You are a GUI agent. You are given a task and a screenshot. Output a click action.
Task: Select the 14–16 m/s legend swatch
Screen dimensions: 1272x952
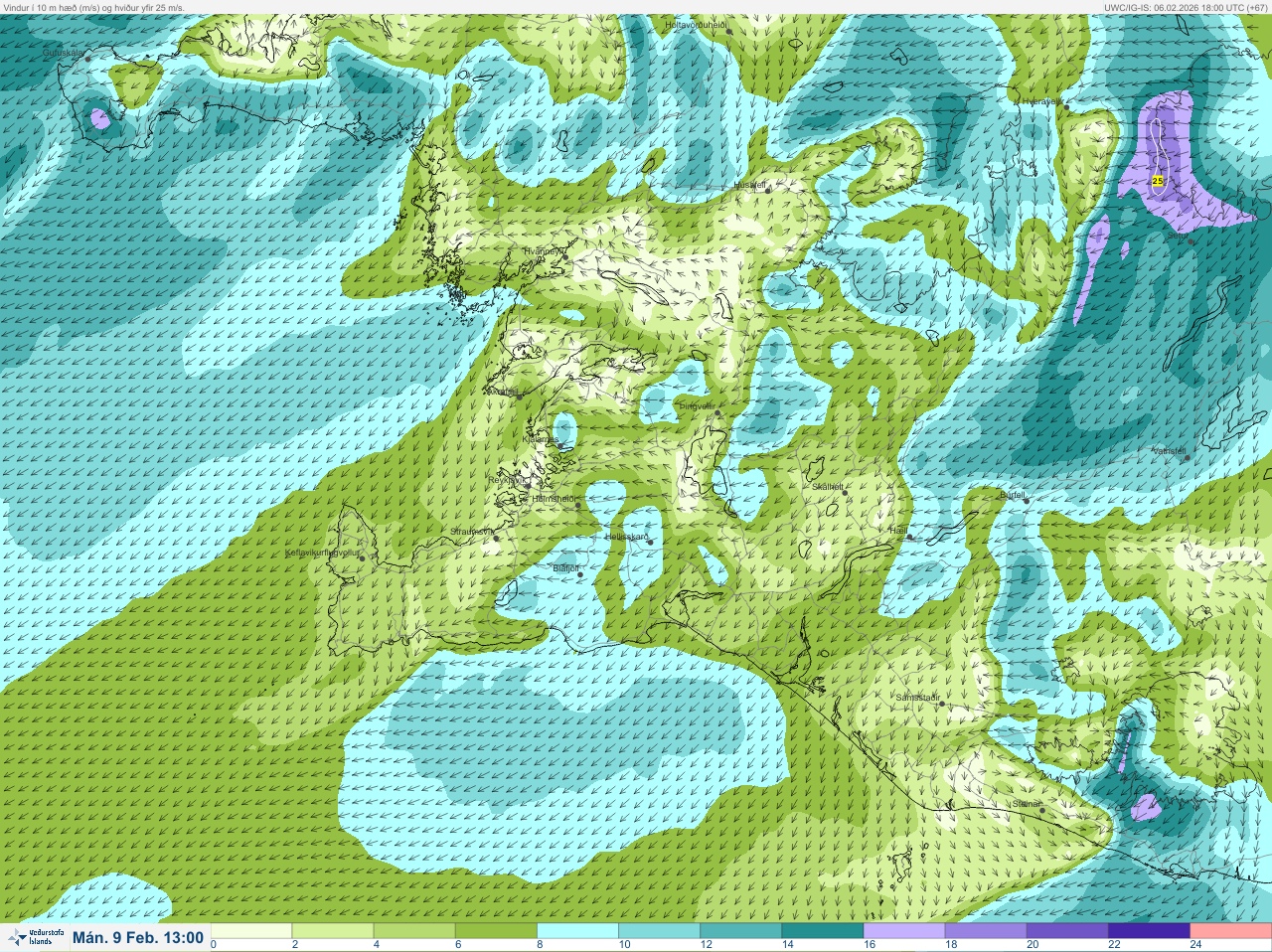[824, 931]
